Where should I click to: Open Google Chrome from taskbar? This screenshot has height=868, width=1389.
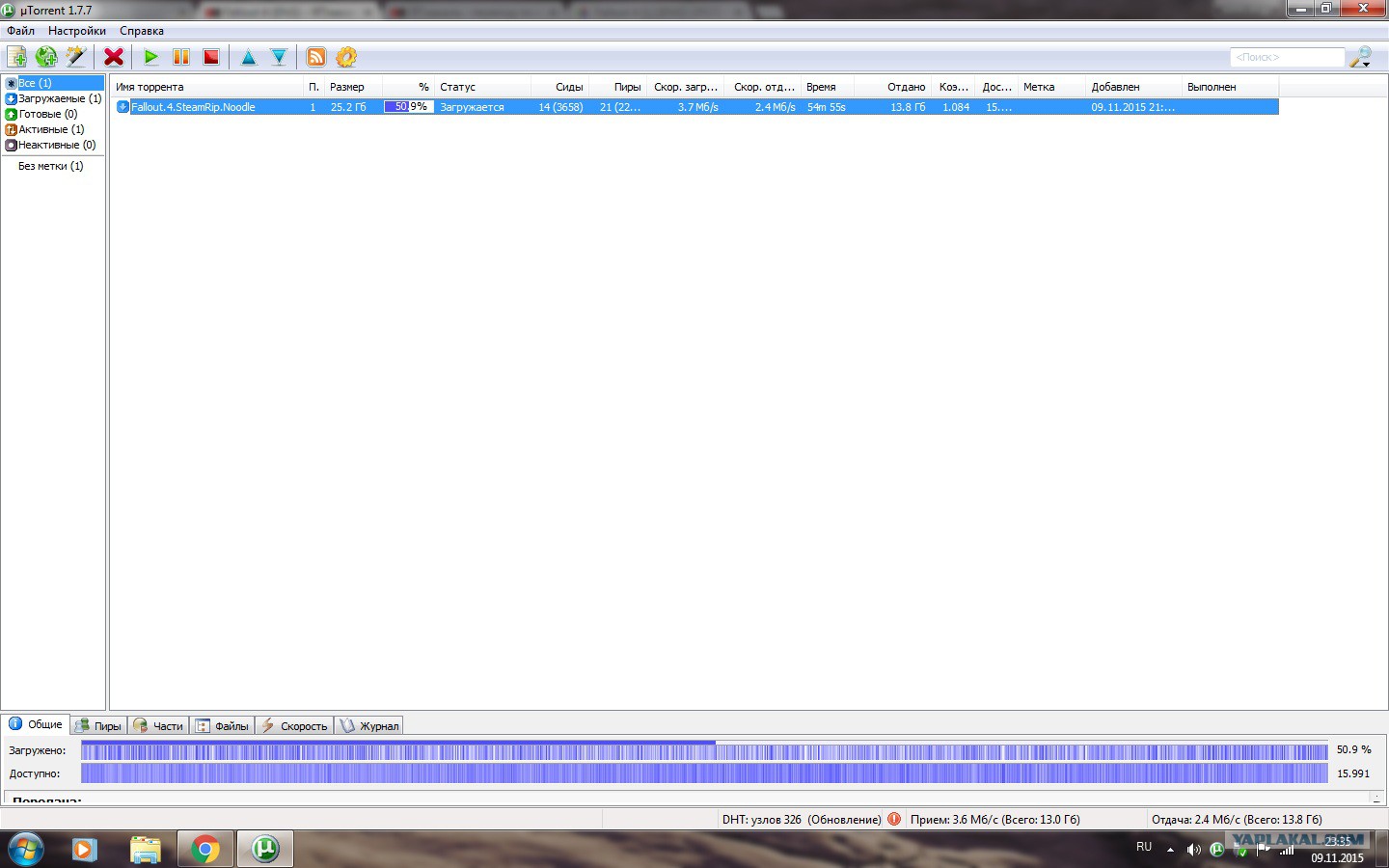(204, 850)
